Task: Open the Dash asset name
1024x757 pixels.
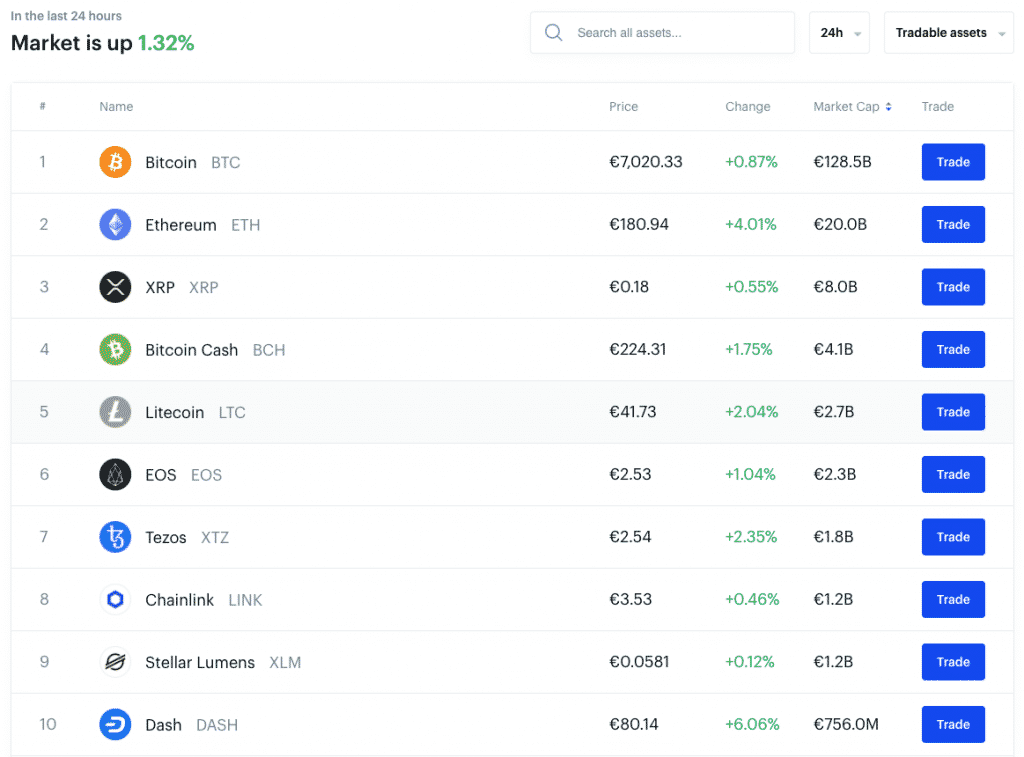Action: [x=163, y=725]
